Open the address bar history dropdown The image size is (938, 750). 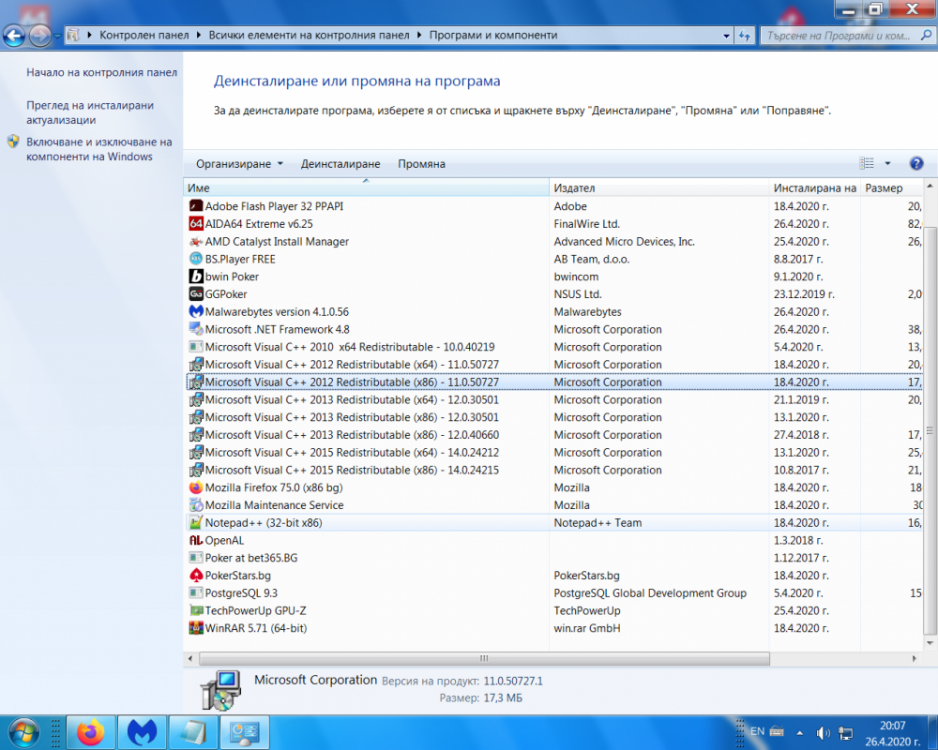pos(726,36)
